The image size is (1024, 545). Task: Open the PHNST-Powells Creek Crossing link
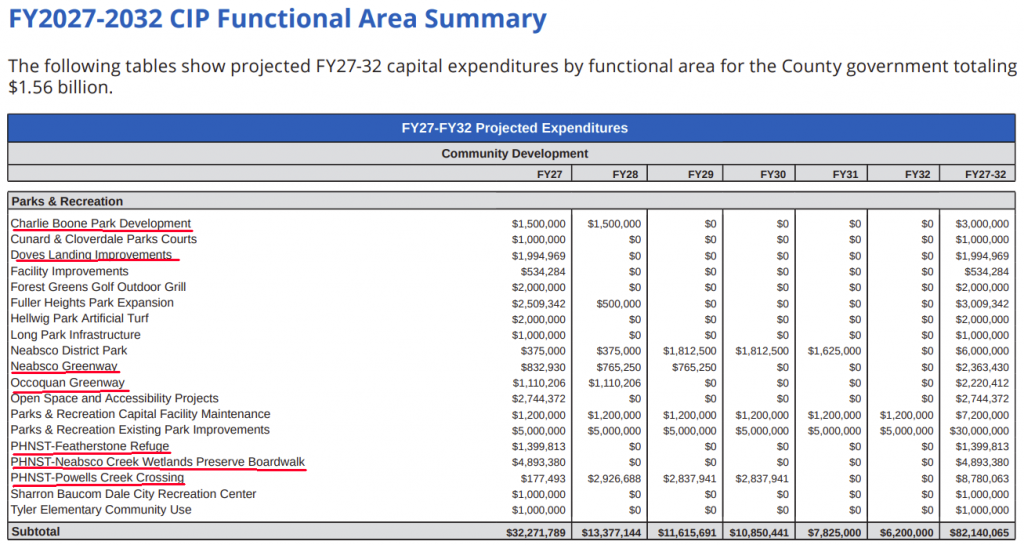click(97, 478)
